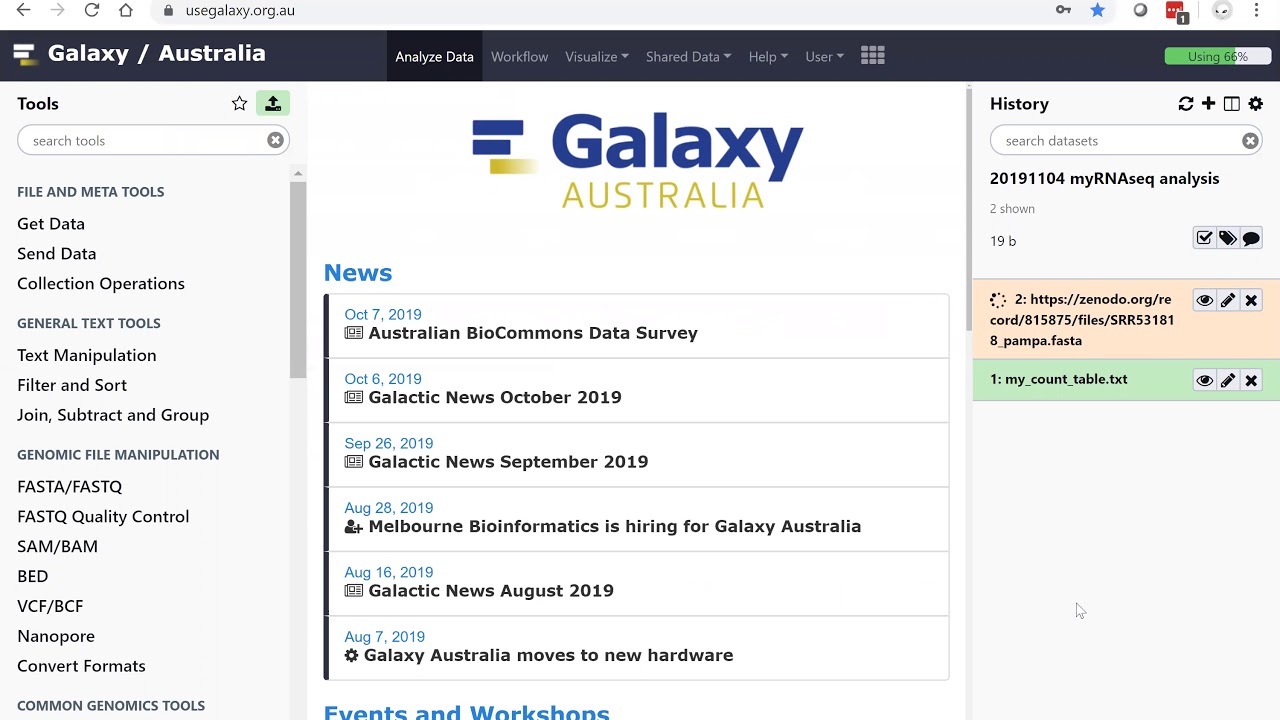Expand Join, Subtract and Group tools

click(x=113, y=415)
